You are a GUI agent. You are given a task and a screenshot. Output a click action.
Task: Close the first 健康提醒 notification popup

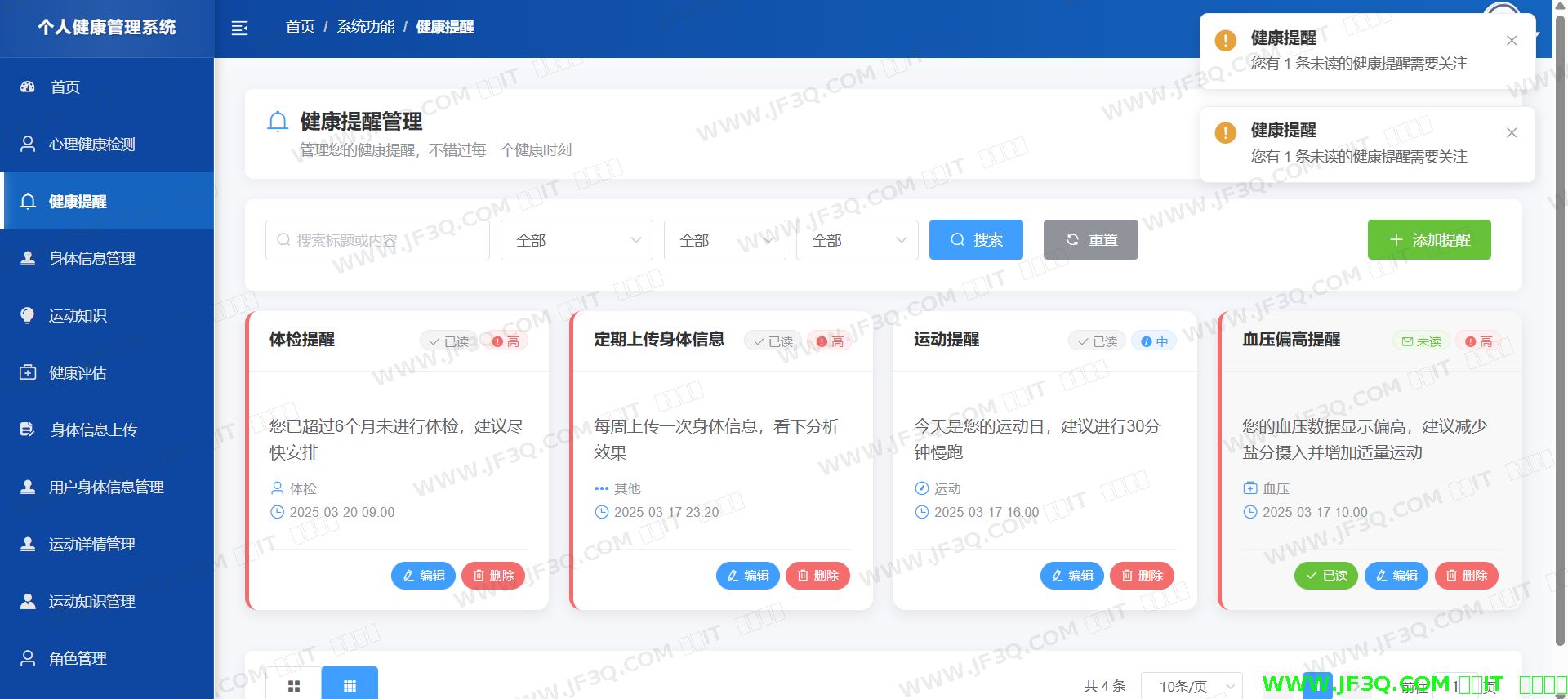pyautogui.click(x=1511, y=41)
